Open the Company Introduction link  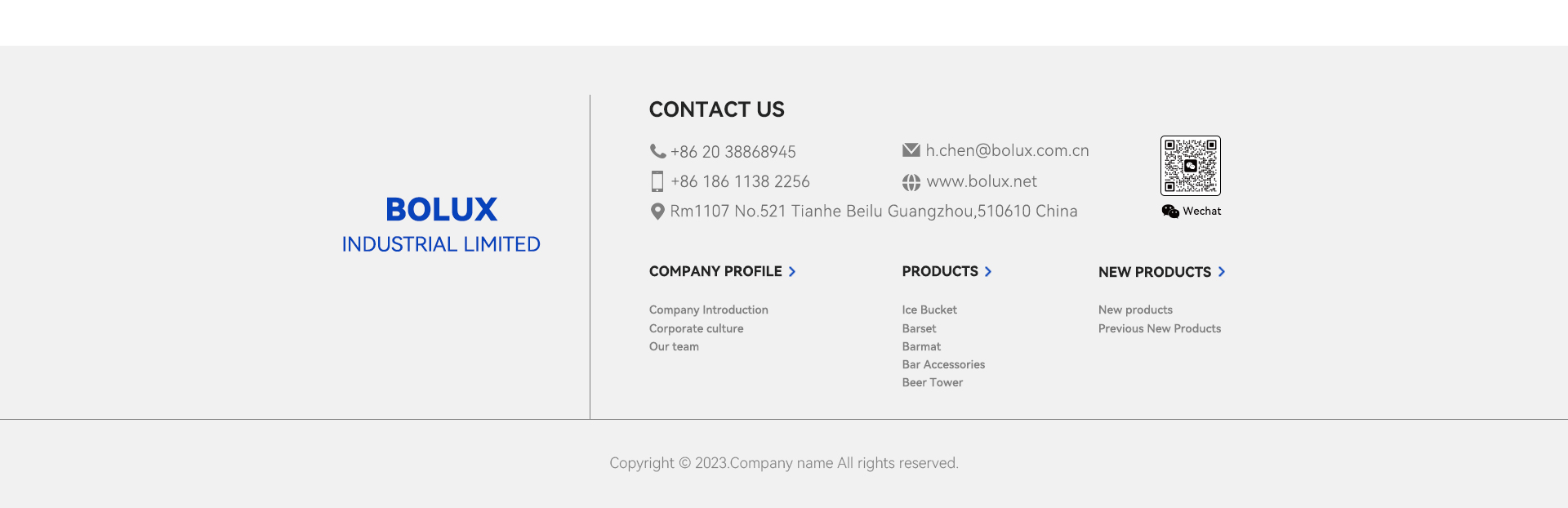pos(709,310)
